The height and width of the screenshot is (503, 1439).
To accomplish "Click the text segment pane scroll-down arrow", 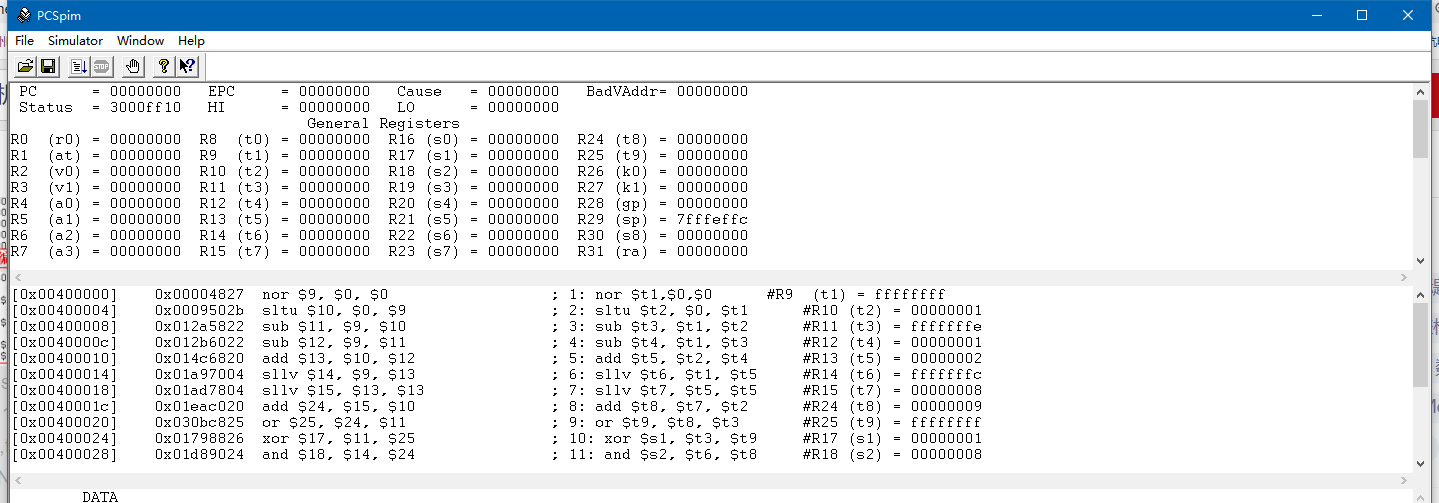I will tap(1420, 464).
